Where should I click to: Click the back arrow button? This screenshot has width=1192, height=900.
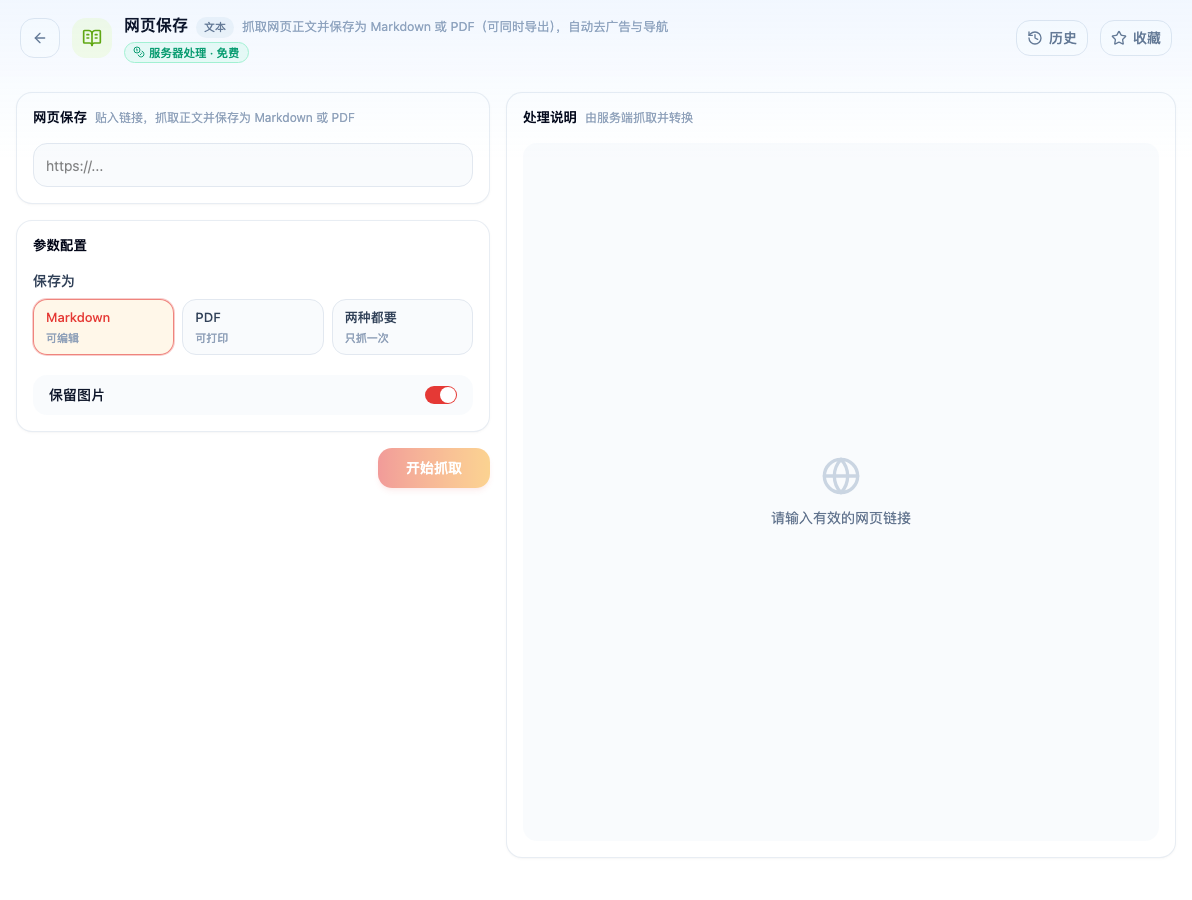coord(40,38)
